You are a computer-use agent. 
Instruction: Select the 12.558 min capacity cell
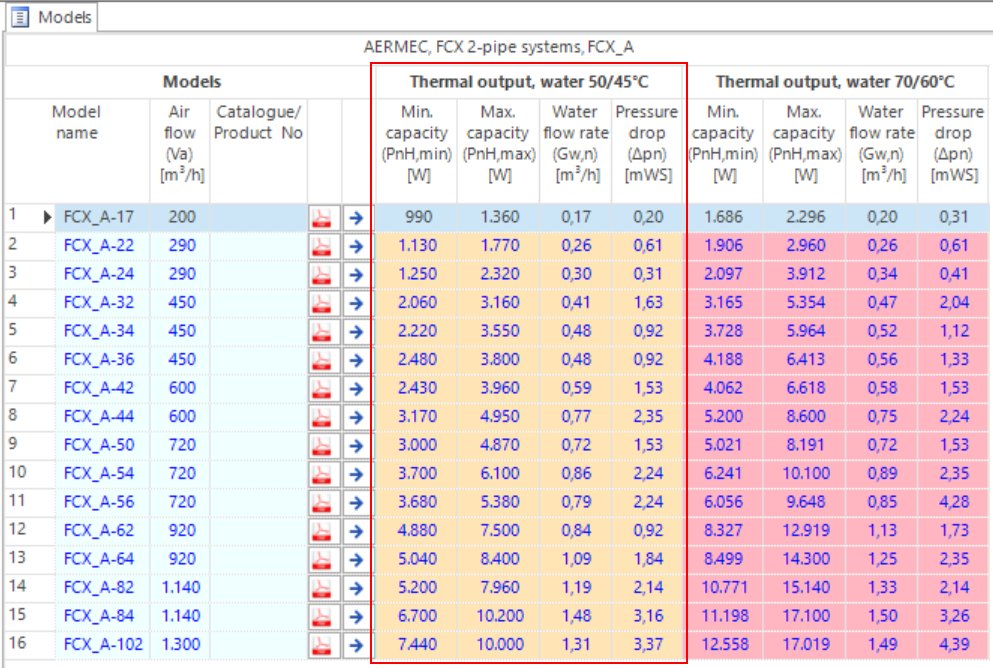coord(727,646)
